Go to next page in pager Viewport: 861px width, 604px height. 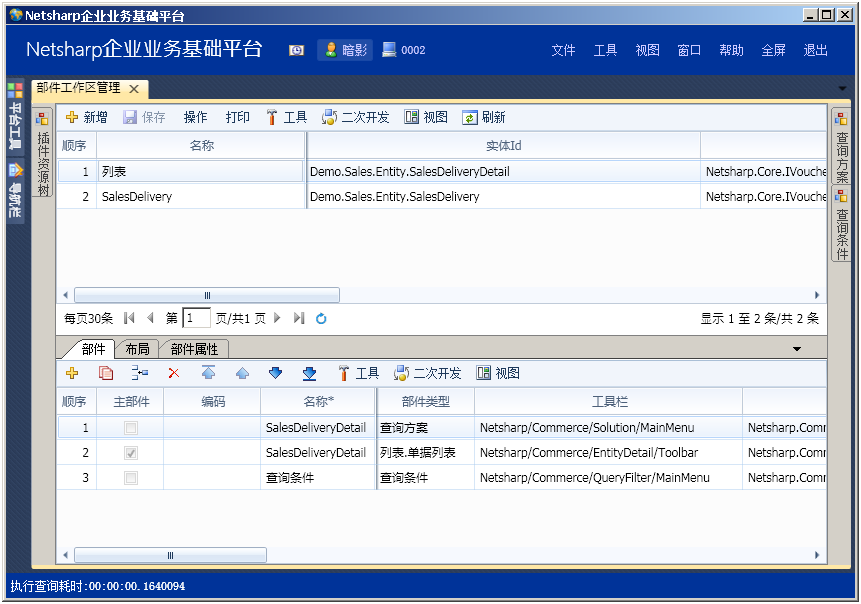click(x=277, y=318)
